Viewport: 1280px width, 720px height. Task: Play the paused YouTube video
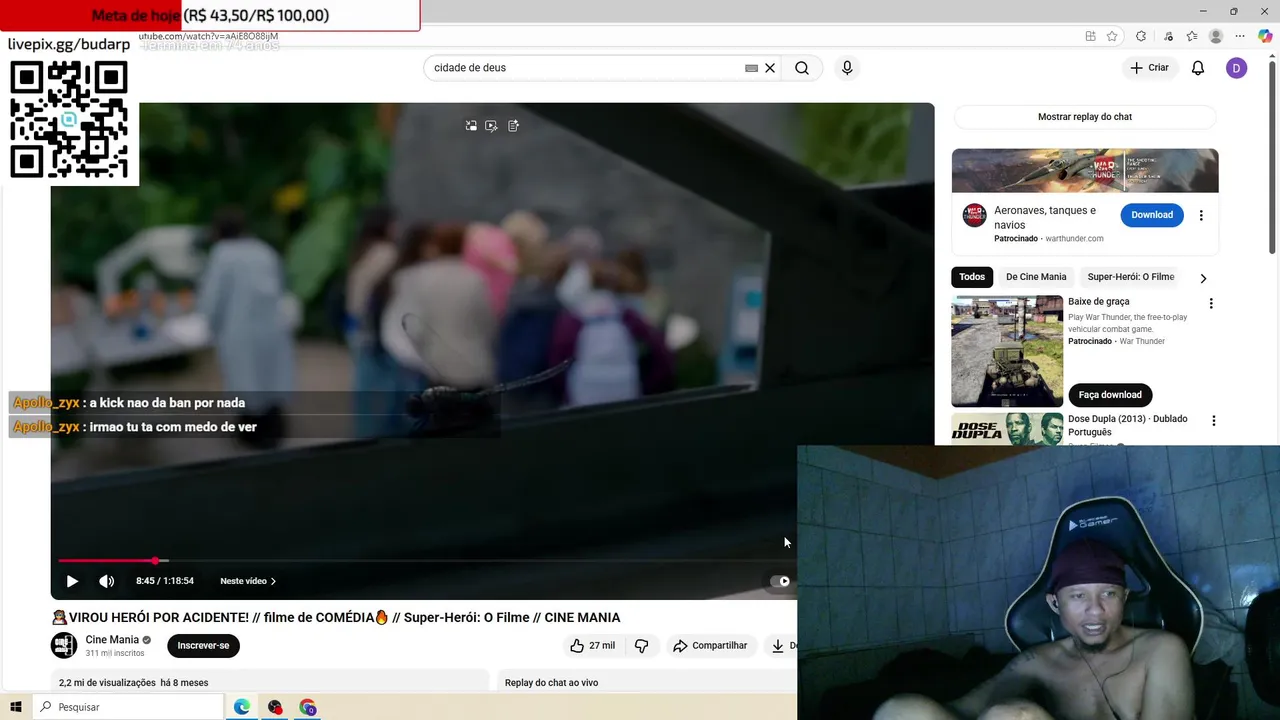click(x=72, y=581)
